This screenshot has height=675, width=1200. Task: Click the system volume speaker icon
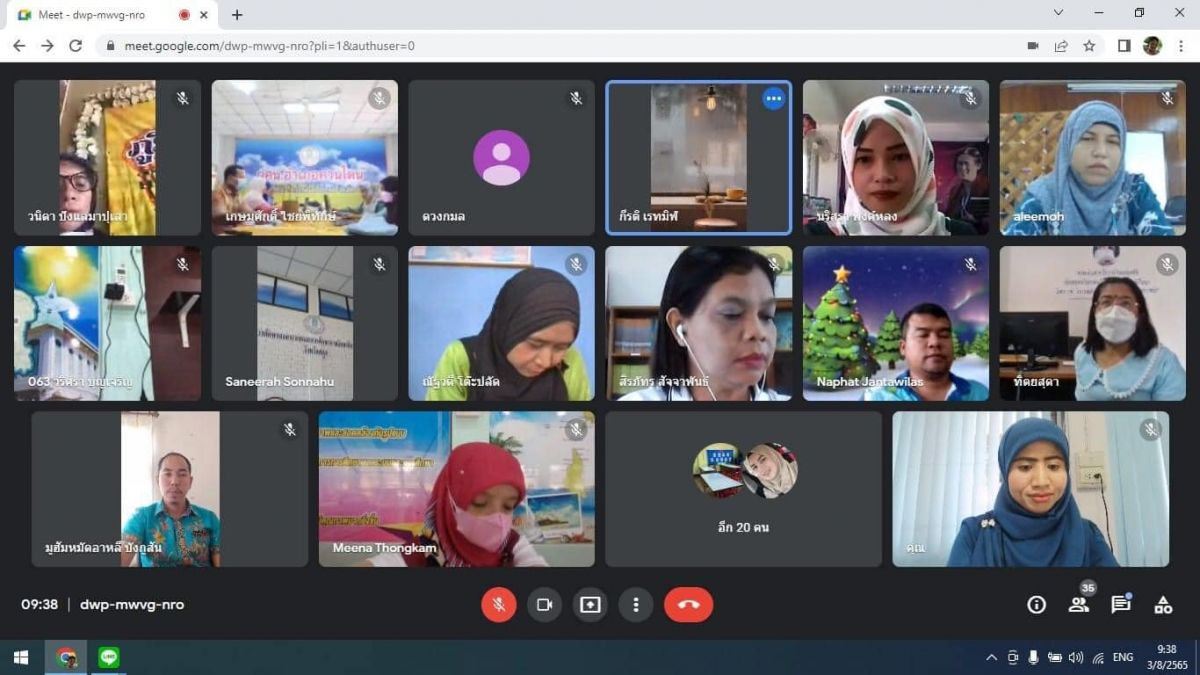tap(1076, 658)
